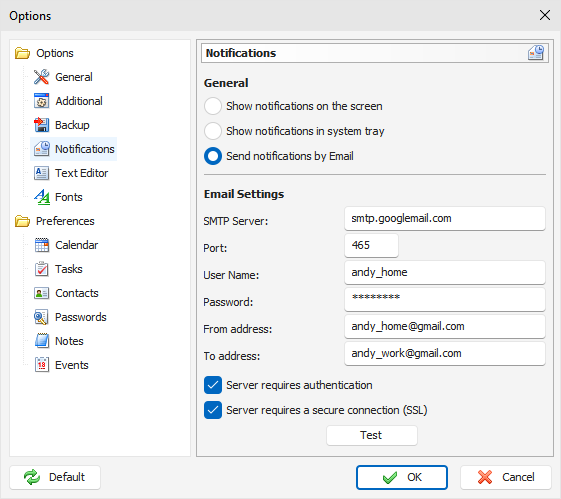Select Show notifications in system tray
Viewport: 561px width, 499px height.
[x=213, y=131]
